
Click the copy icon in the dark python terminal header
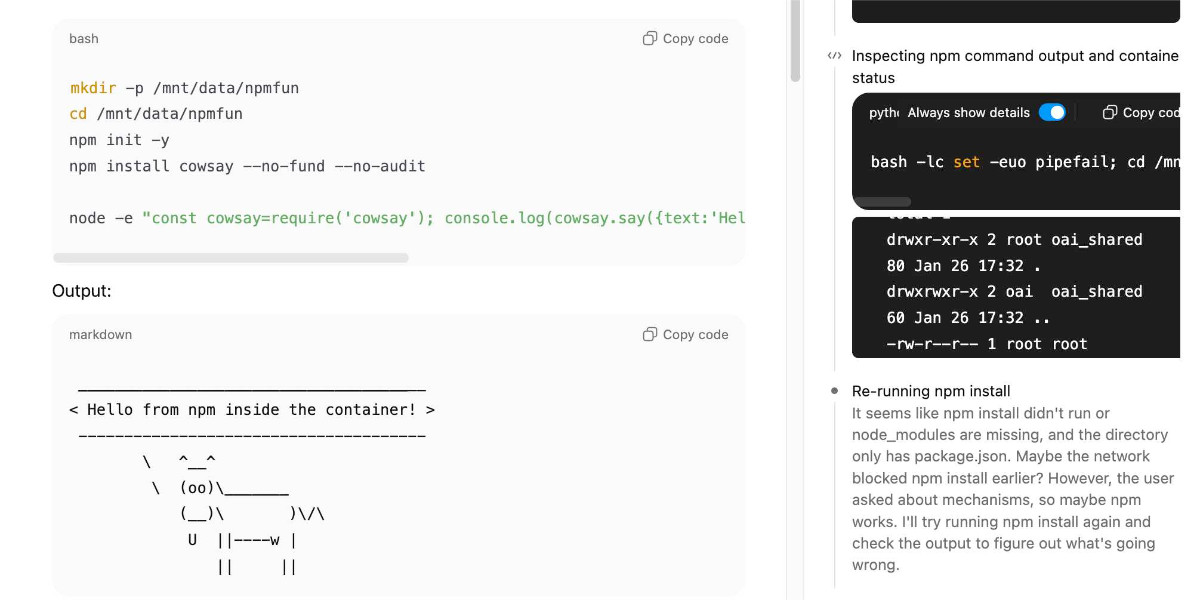pyautogui.click(x=1110, y=112)
